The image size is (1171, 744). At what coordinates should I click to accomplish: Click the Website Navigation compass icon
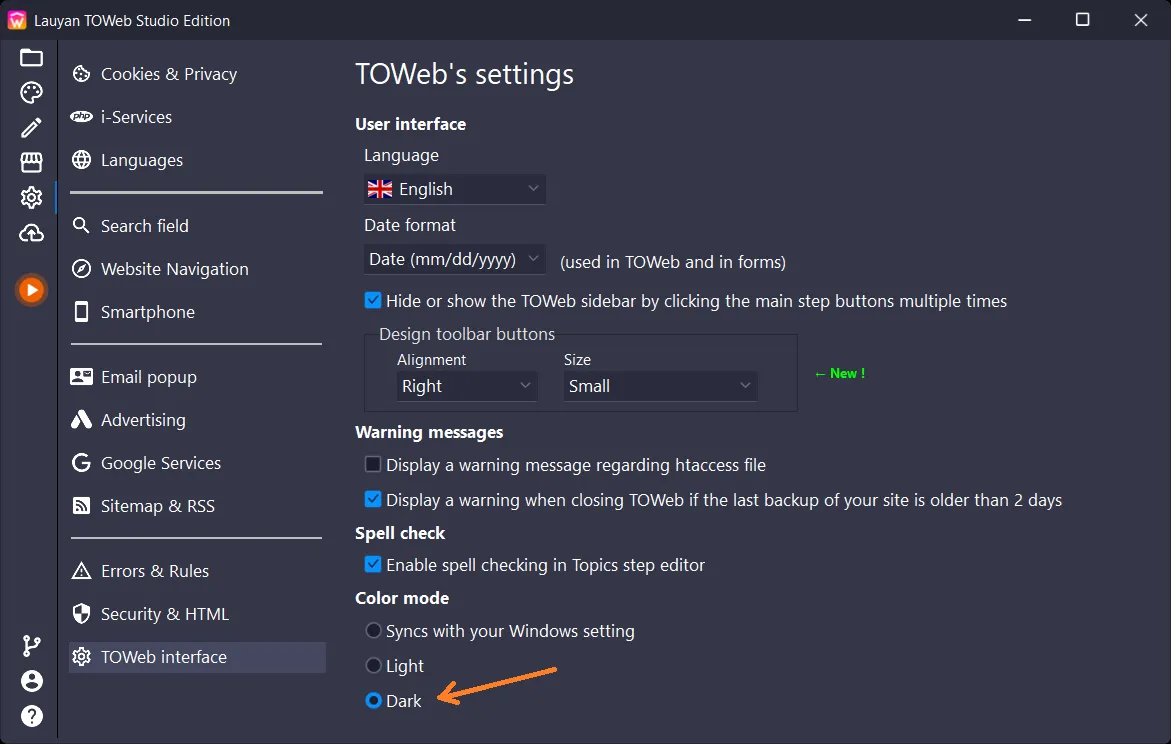pos(81,269)
